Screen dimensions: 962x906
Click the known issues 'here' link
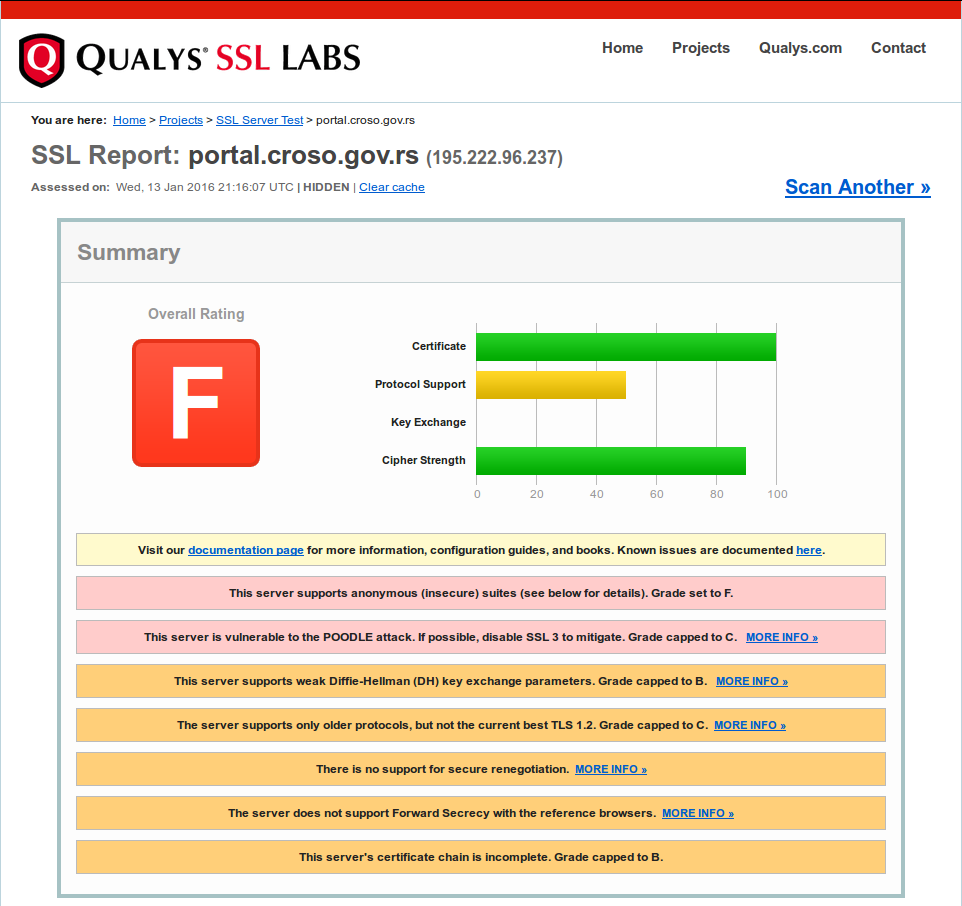tap(808, 550)
